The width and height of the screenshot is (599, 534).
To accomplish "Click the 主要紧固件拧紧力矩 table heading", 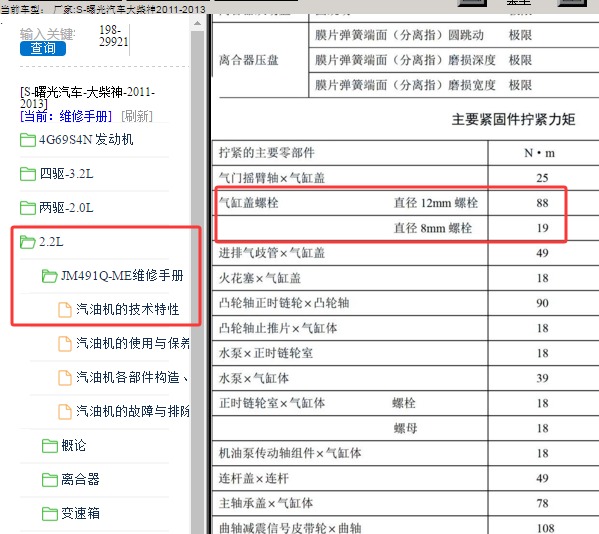I will pos(513,120).
